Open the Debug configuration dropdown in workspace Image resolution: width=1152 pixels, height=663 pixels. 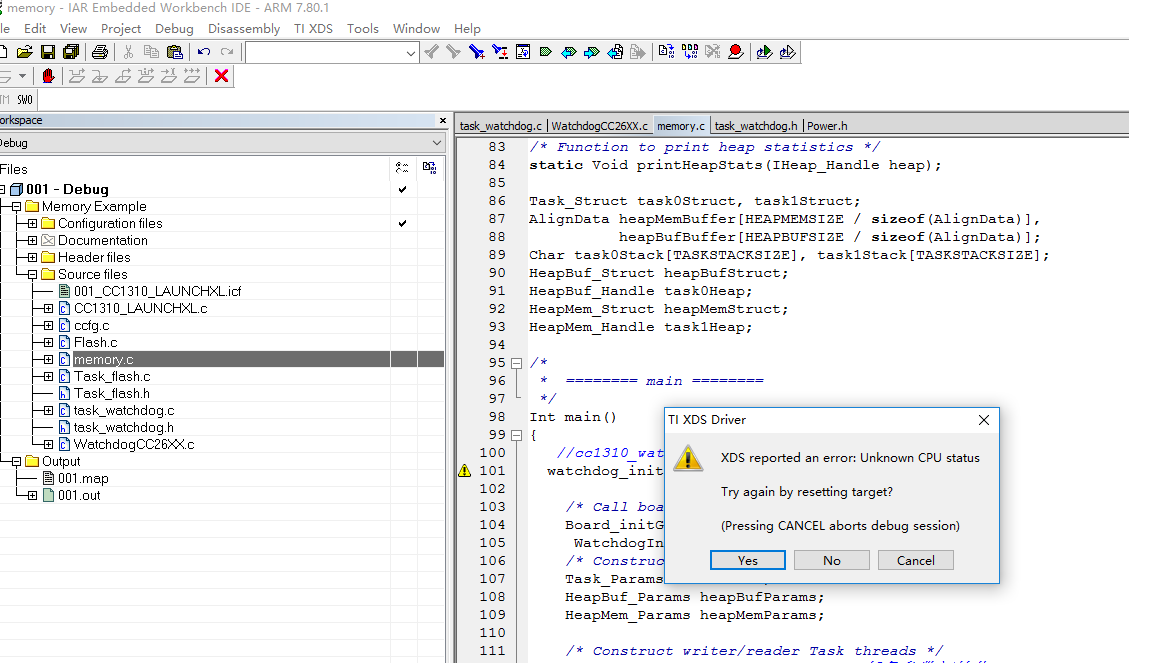pos(436,143)
